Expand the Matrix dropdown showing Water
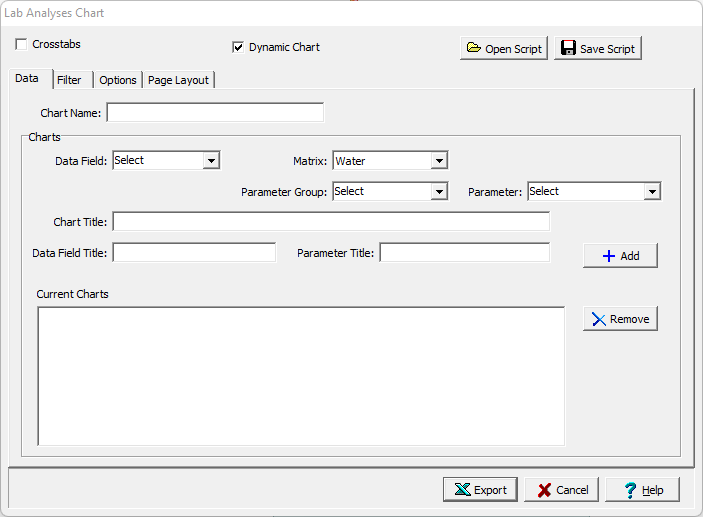703x517 pixels. click(438, 161)
